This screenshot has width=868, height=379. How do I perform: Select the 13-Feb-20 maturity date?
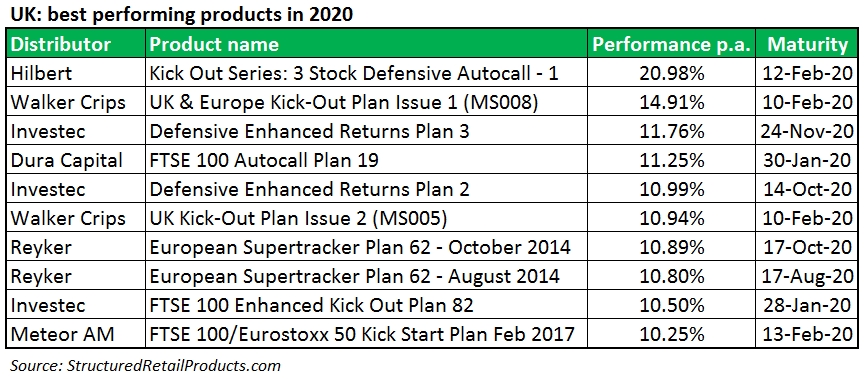[x=807, y=334]
